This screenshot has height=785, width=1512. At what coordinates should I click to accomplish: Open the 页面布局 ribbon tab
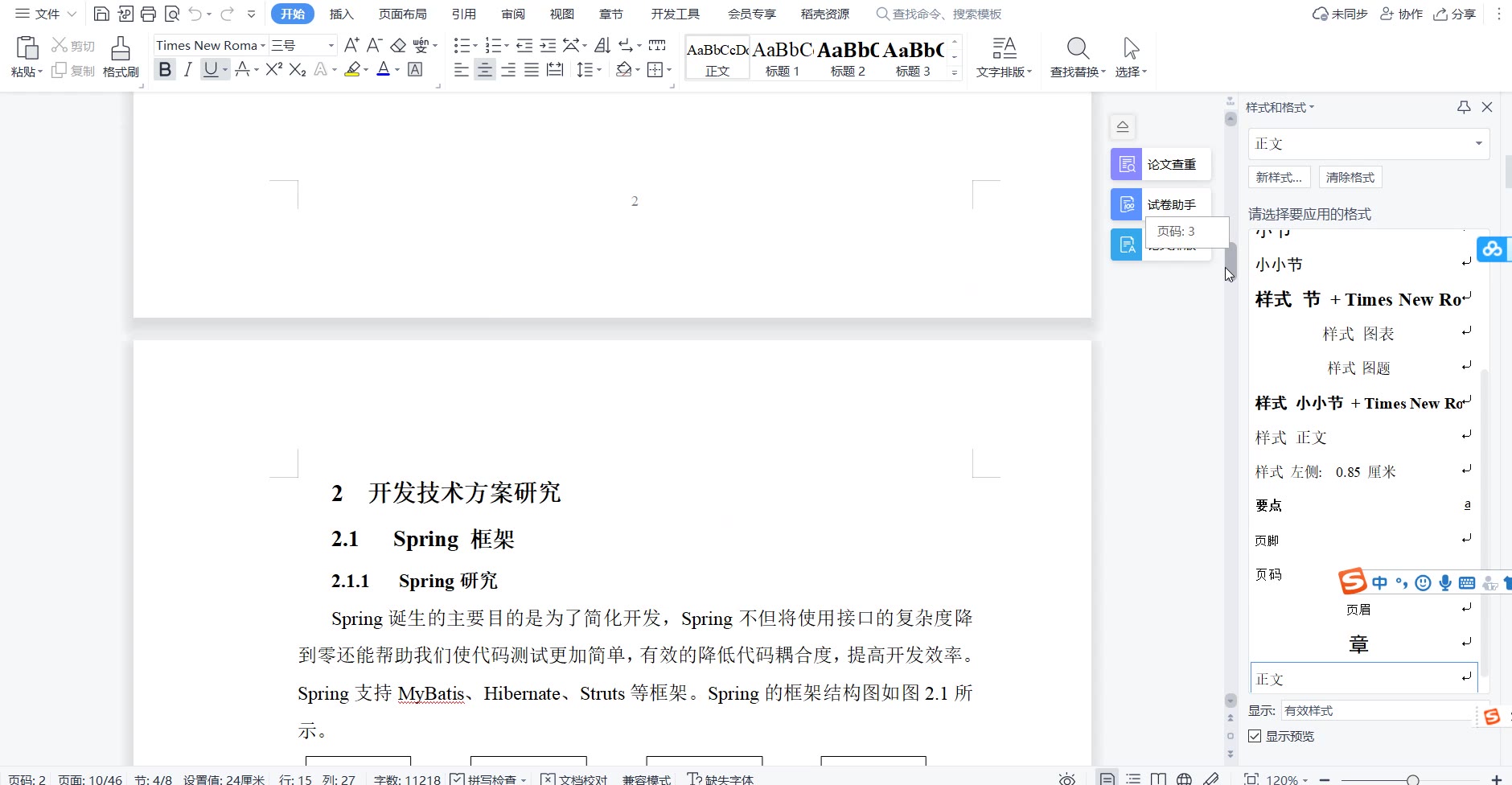(x=402, y=14)
